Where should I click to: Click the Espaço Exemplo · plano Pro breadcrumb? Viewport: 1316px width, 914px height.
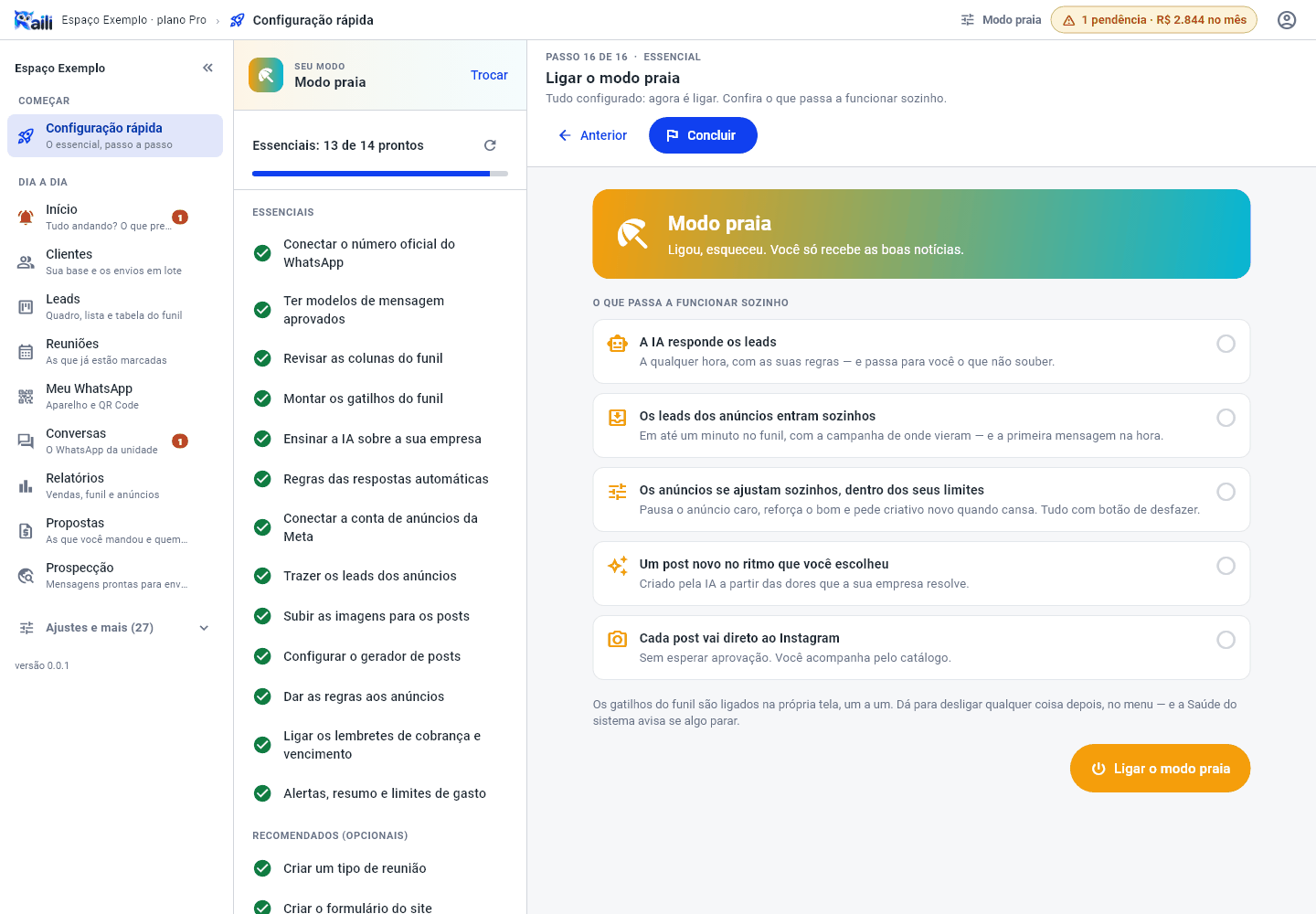[134, 20]
